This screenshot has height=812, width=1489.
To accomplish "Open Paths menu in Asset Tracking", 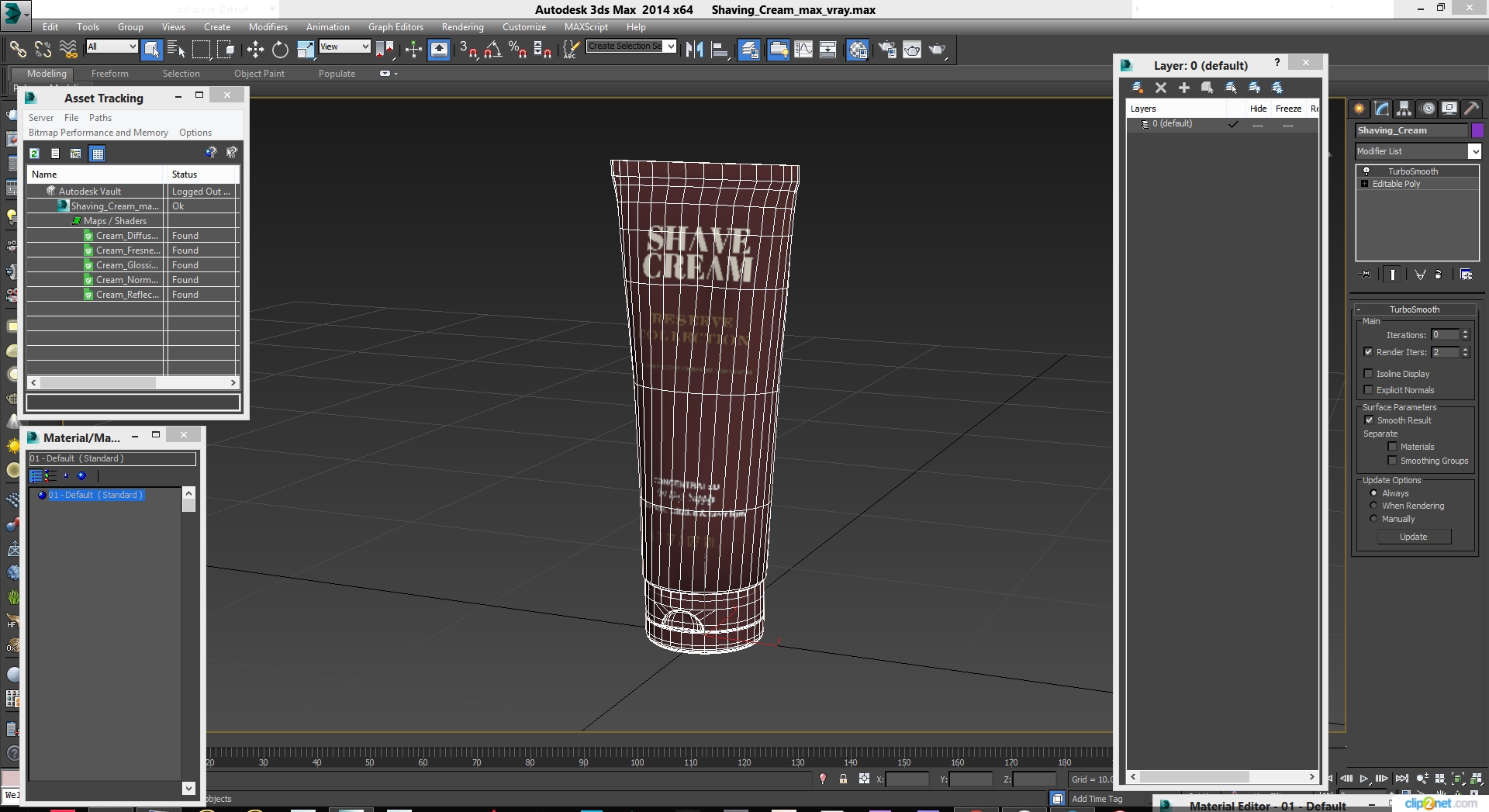I will [x=100, y=118].
